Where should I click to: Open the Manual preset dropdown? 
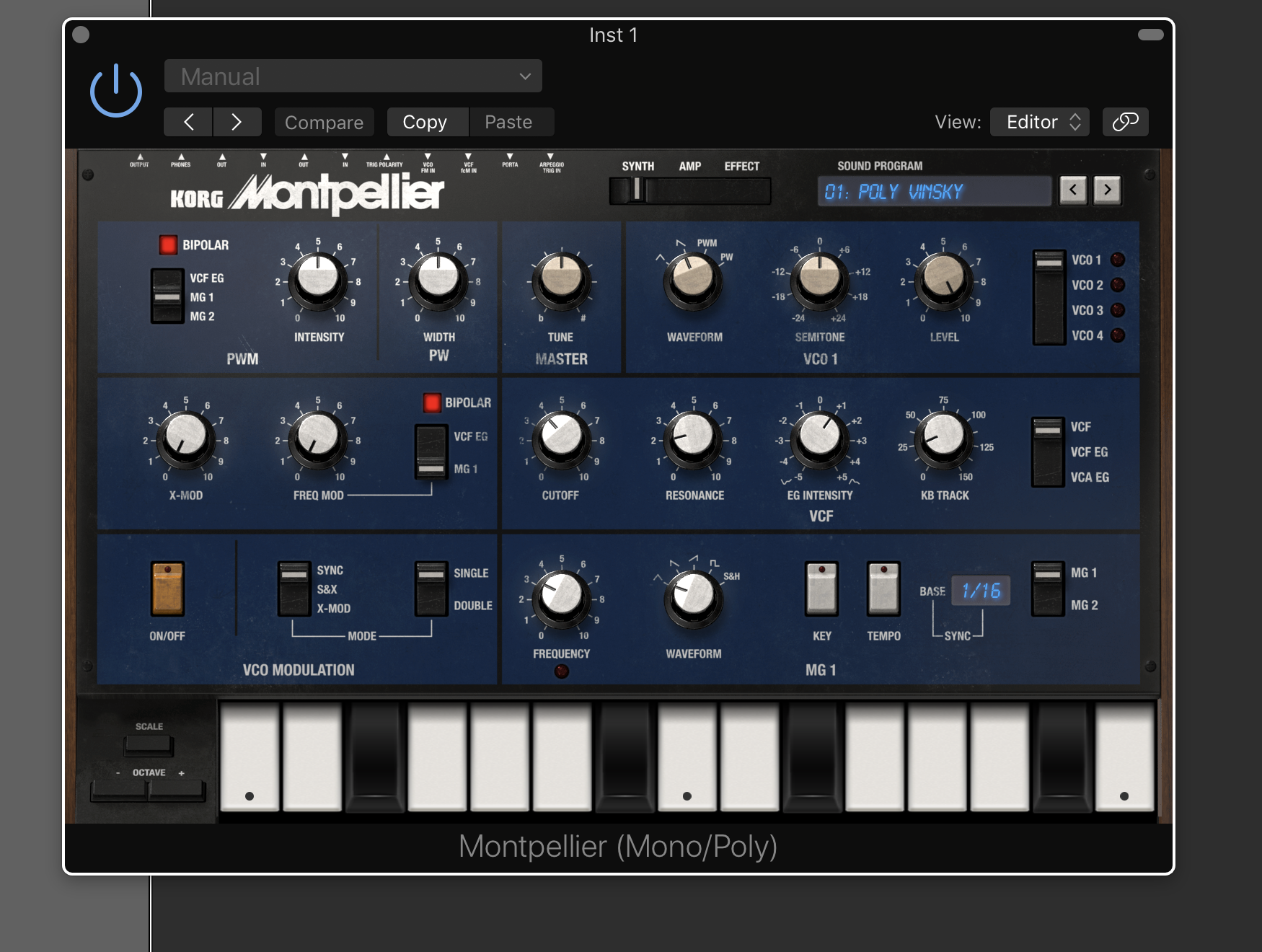pos(353,76)
